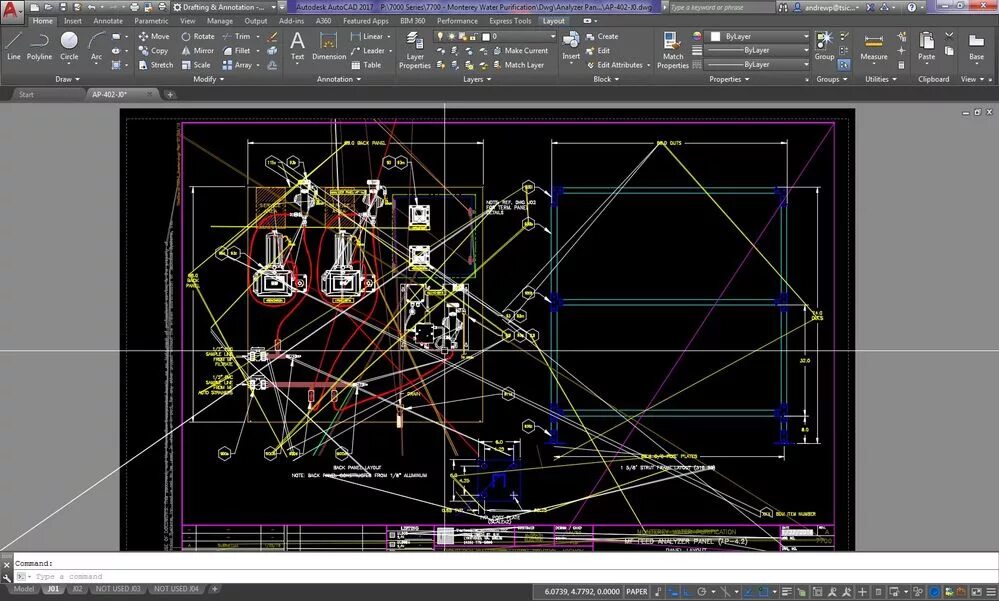Toggle lineweight display in status bar

click(x=787, y=592)
